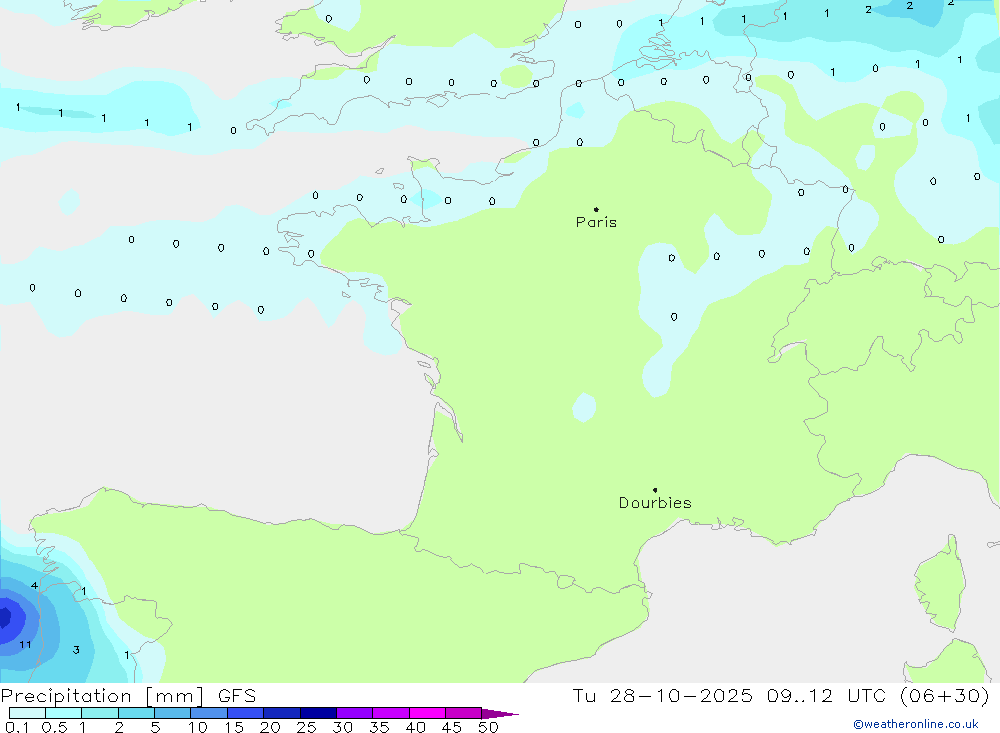1000x733 pixels.
Task: Select the Dourbies location dot marker
Action: click(655, 490)
